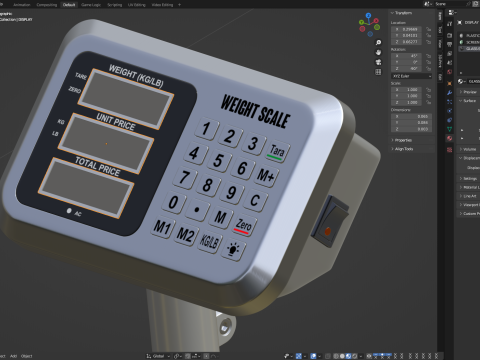This screenshot has height=360, width=480.
Task: Open the Render properties tab icon
Action: point(450,35)
